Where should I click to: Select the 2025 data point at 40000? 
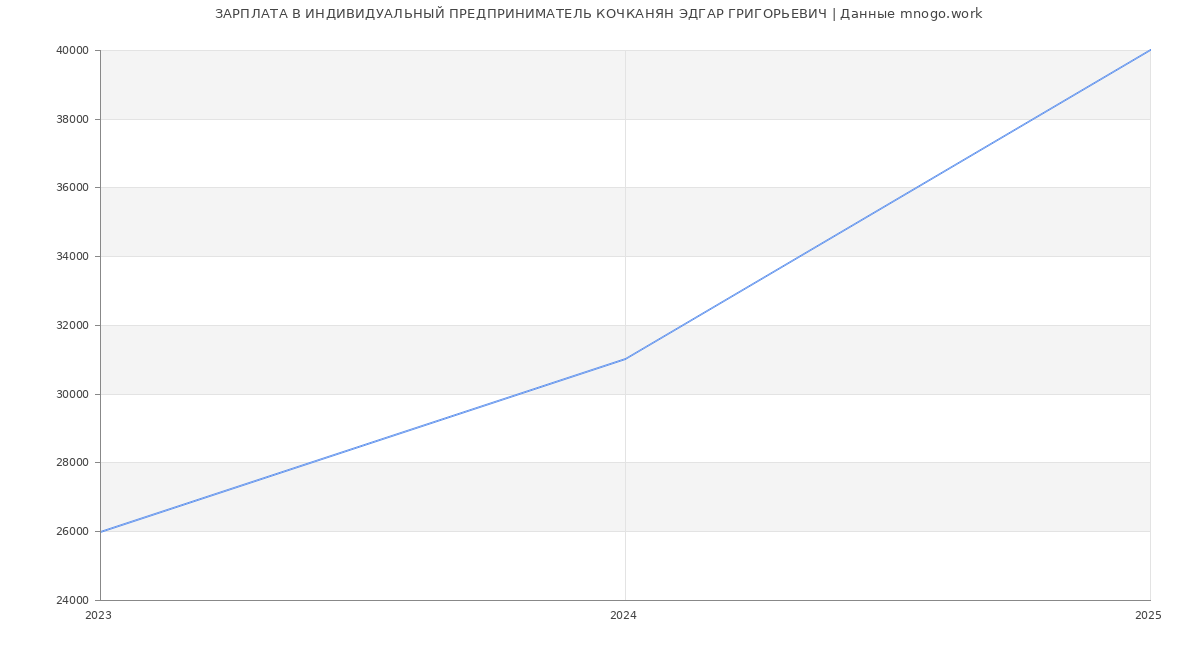click(1149, 50)
